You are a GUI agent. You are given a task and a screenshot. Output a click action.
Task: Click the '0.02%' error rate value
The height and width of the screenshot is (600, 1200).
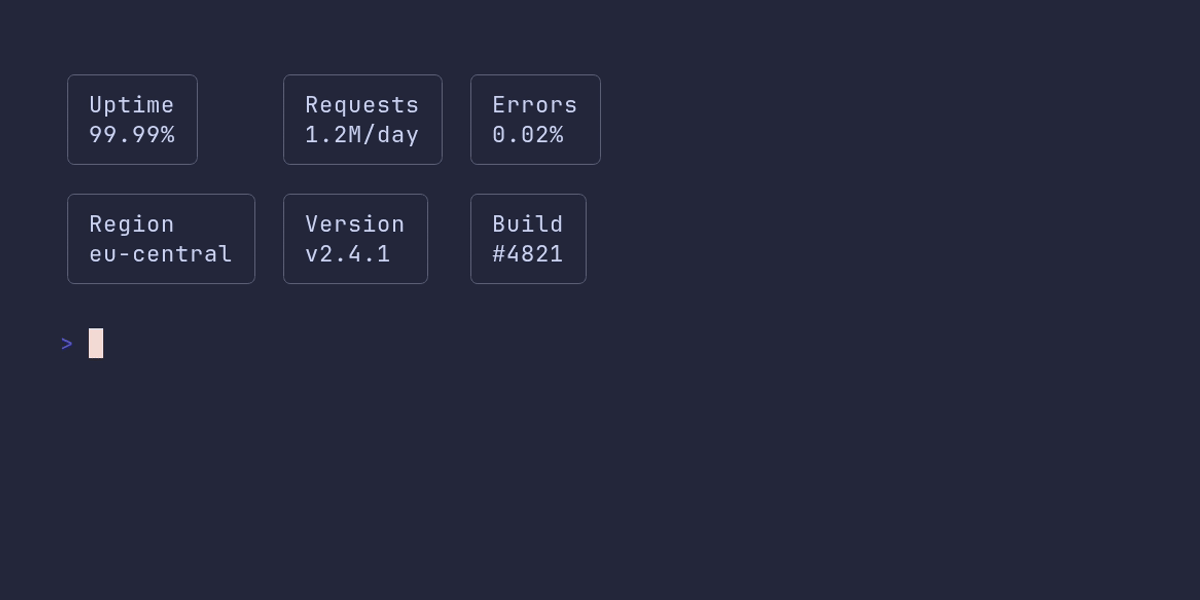click(528, 134)
